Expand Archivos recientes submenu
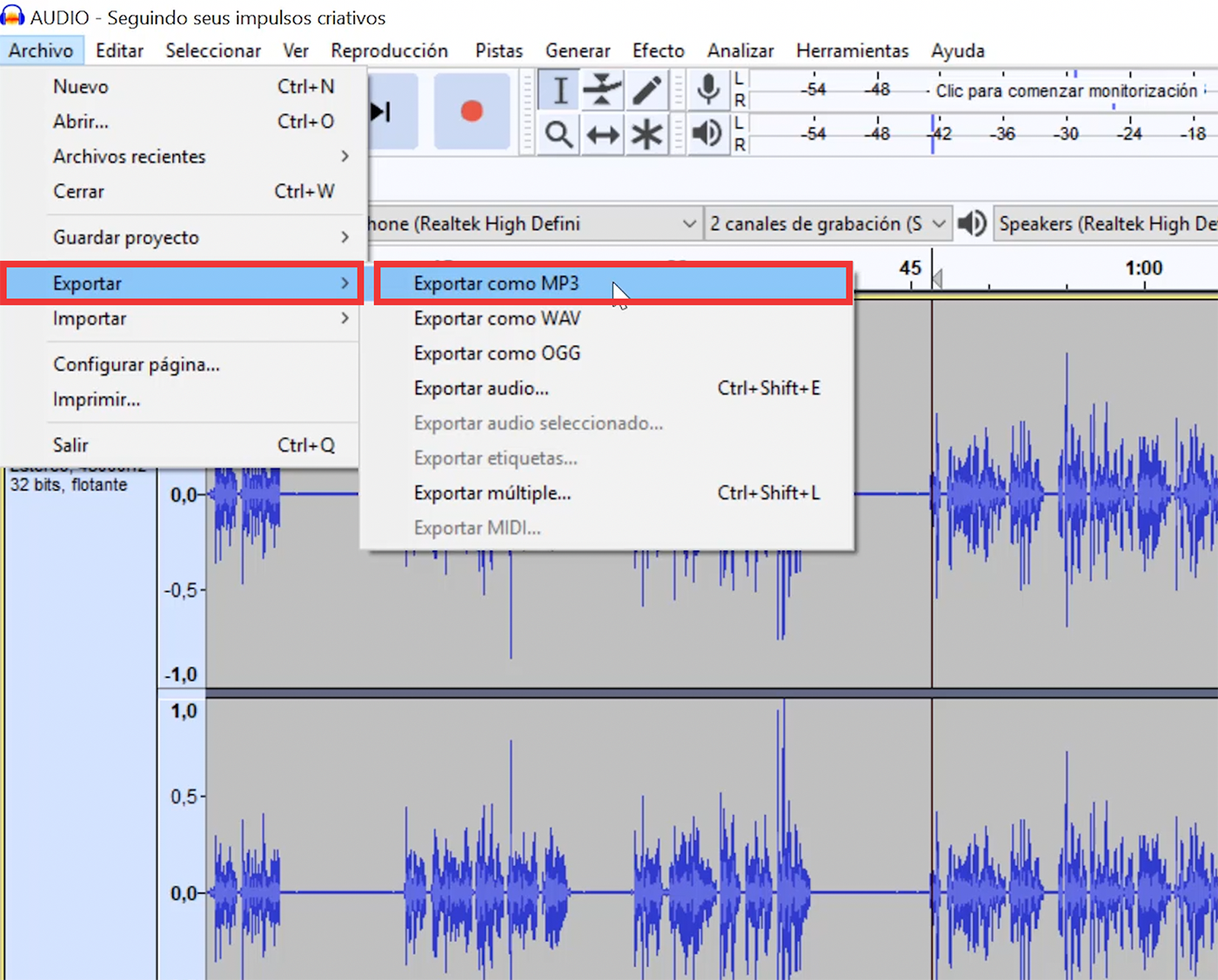The width and height of the screenshot is (1218, 980). pyautogui.click(x=183, y=156)
